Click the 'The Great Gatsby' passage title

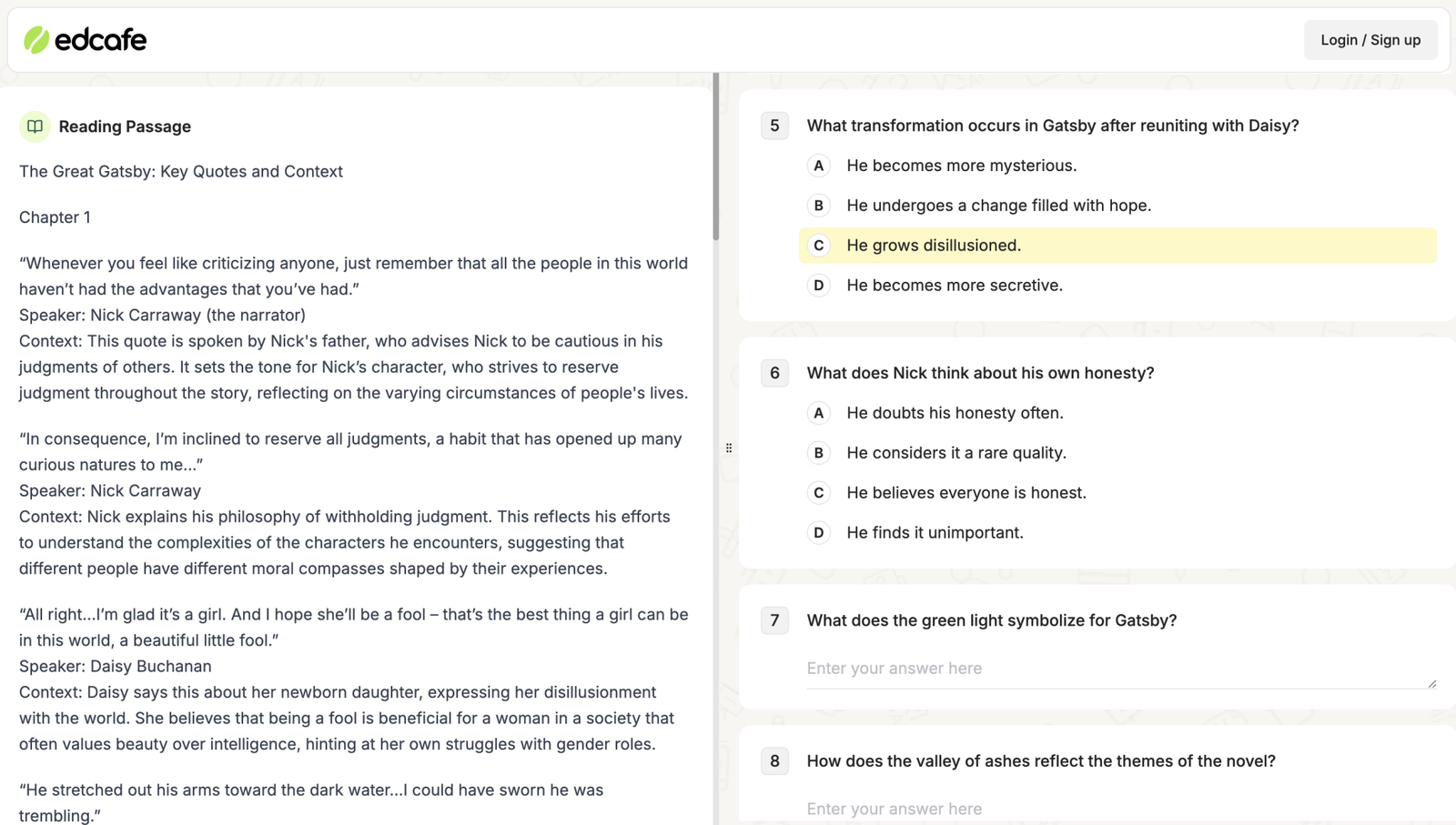pos(180,171)
